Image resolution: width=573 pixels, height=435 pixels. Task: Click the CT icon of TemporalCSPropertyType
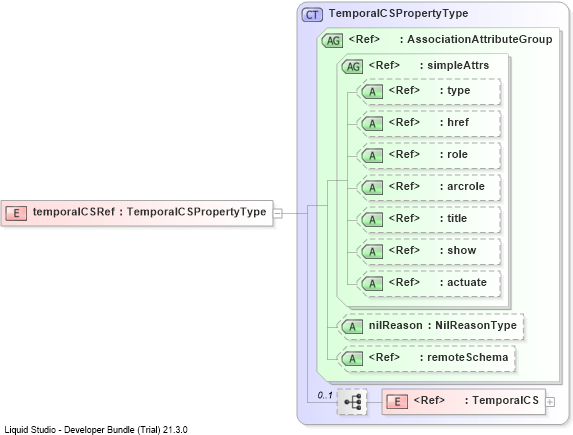point(312,15)
